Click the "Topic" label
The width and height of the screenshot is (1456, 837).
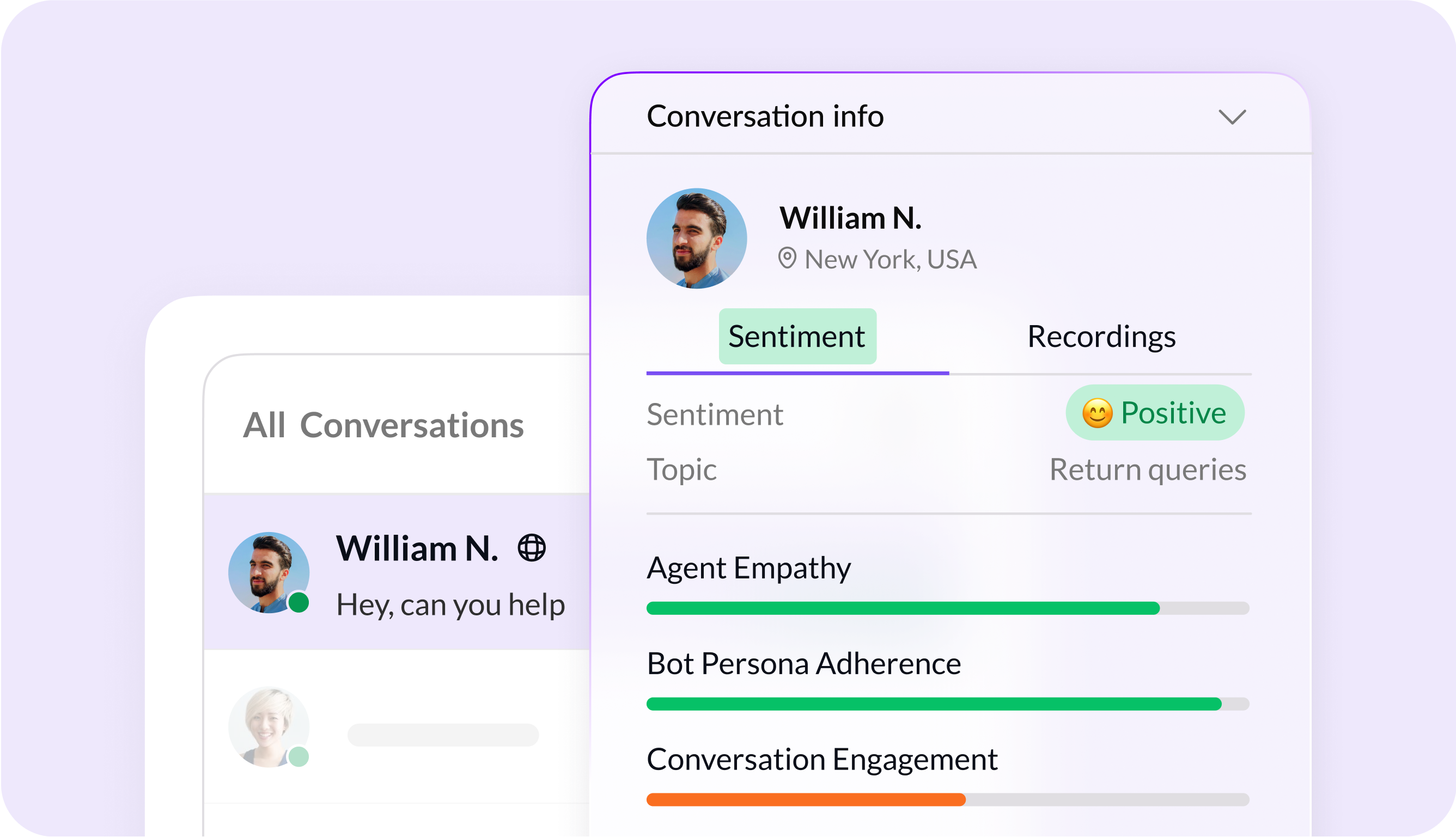681,469
